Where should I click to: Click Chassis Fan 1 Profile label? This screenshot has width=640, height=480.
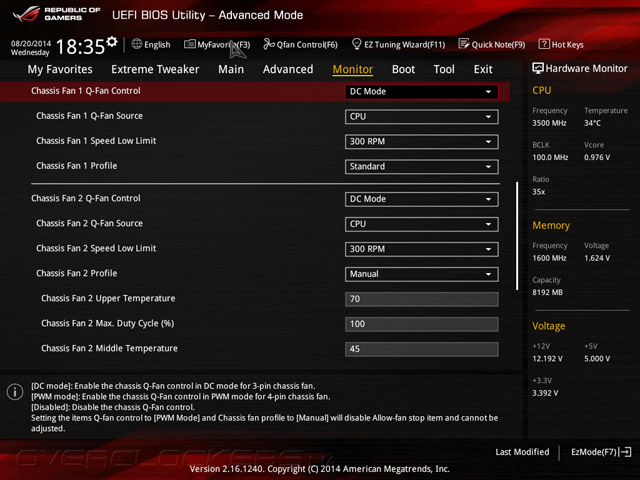point(77,166)
